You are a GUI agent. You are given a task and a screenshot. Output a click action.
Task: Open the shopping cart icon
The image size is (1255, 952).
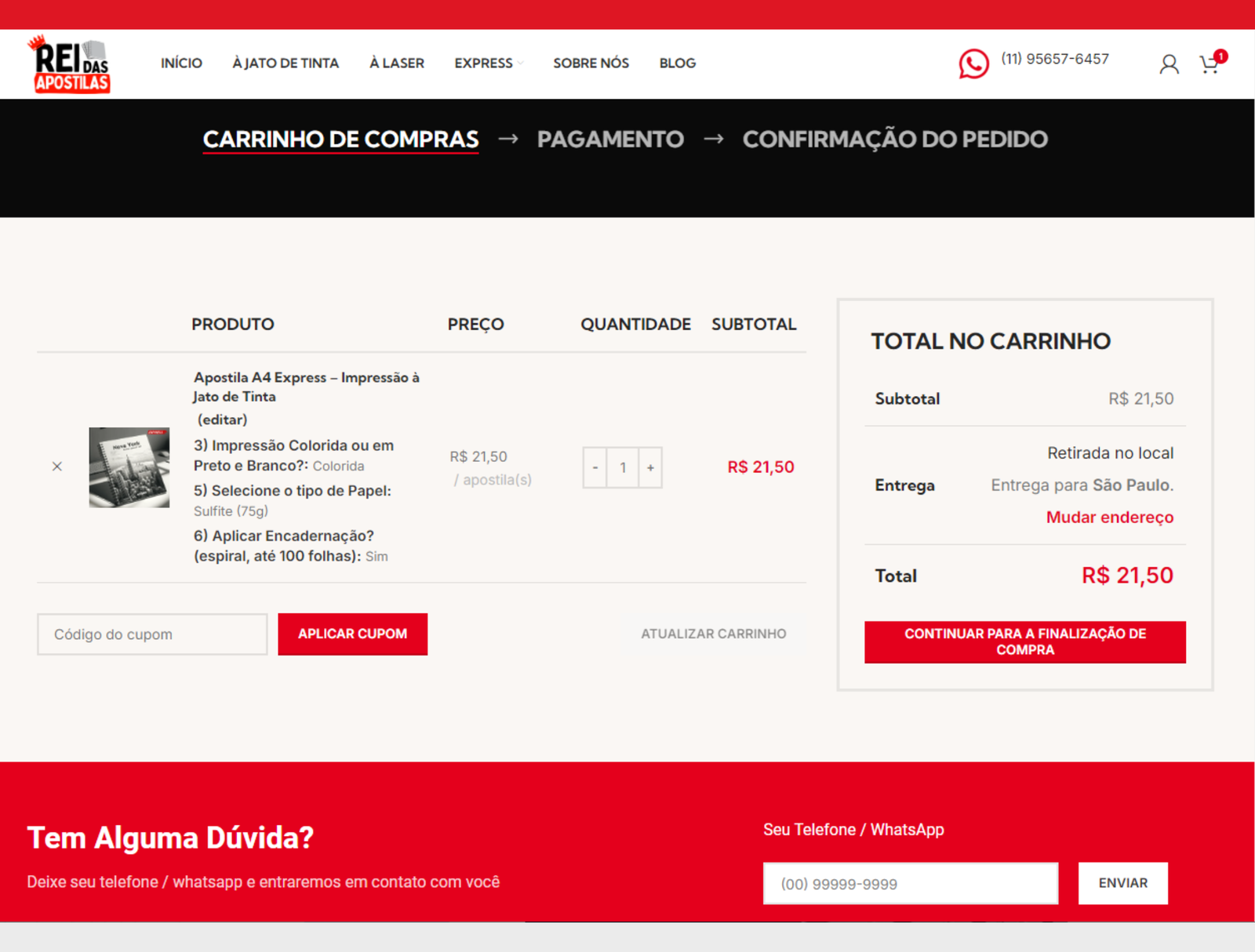tap(1210, 64)
